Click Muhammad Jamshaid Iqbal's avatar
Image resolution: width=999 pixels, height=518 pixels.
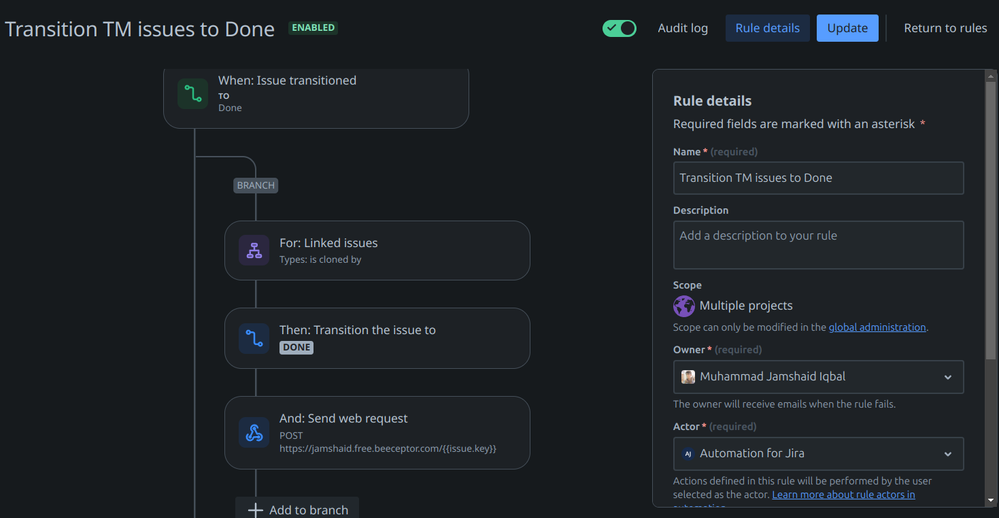688,377
